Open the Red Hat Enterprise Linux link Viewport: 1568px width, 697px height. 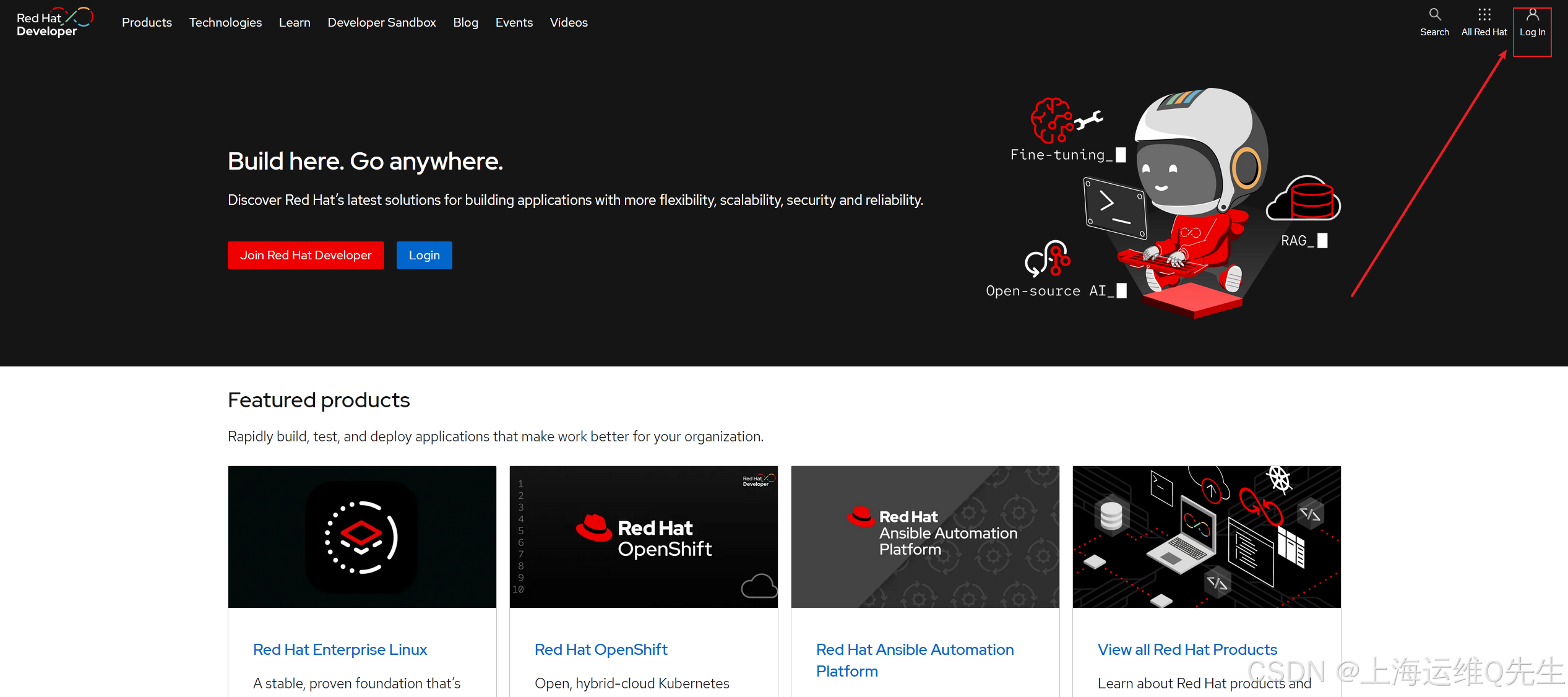[340, 649]
